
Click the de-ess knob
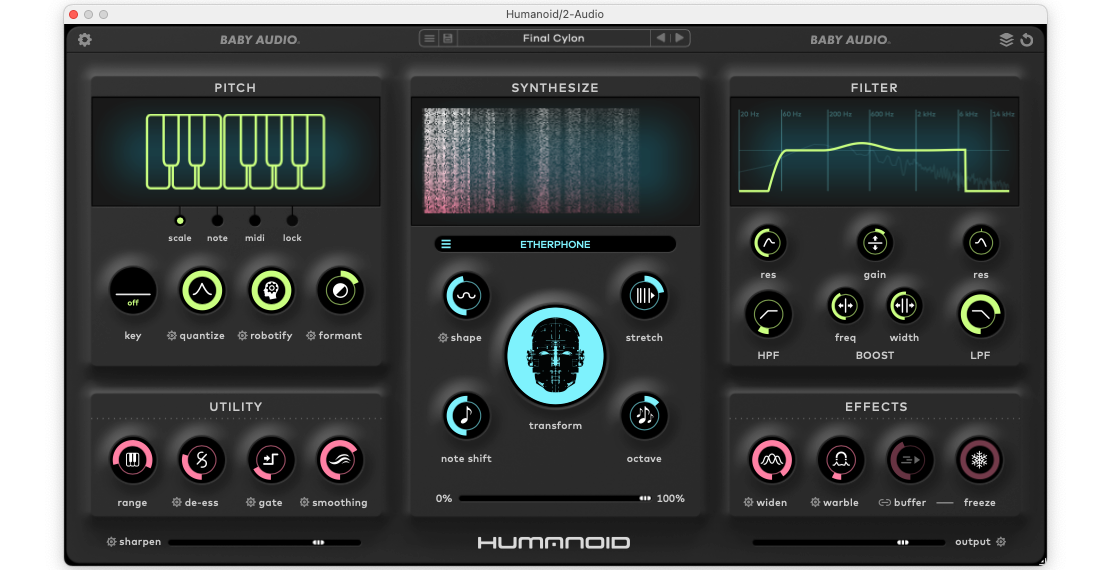coord(202,460)
